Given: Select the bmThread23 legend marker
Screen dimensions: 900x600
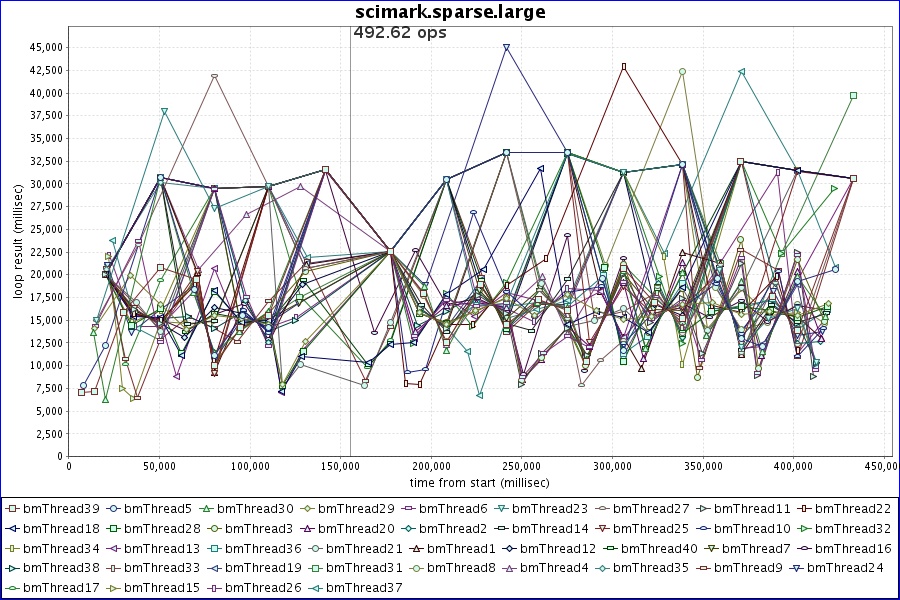Looking at the screenshot, I should click(505, 509).
